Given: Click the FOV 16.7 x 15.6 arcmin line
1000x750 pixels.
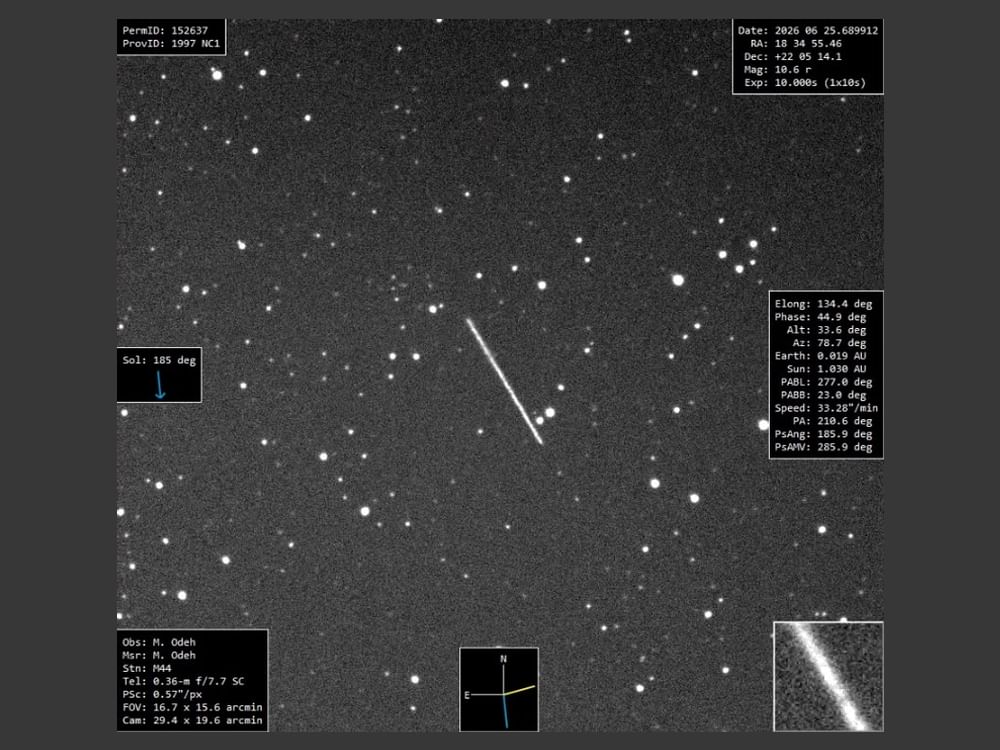Looking at the screenshot, I should [x=193, y=707].
